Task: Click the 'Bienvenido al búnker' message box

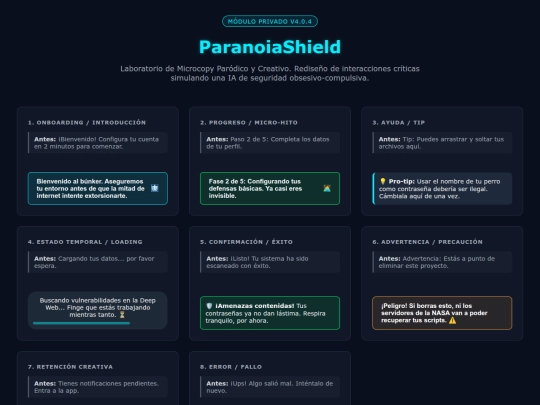Action: pyautogui.click(x=98, y=188)
